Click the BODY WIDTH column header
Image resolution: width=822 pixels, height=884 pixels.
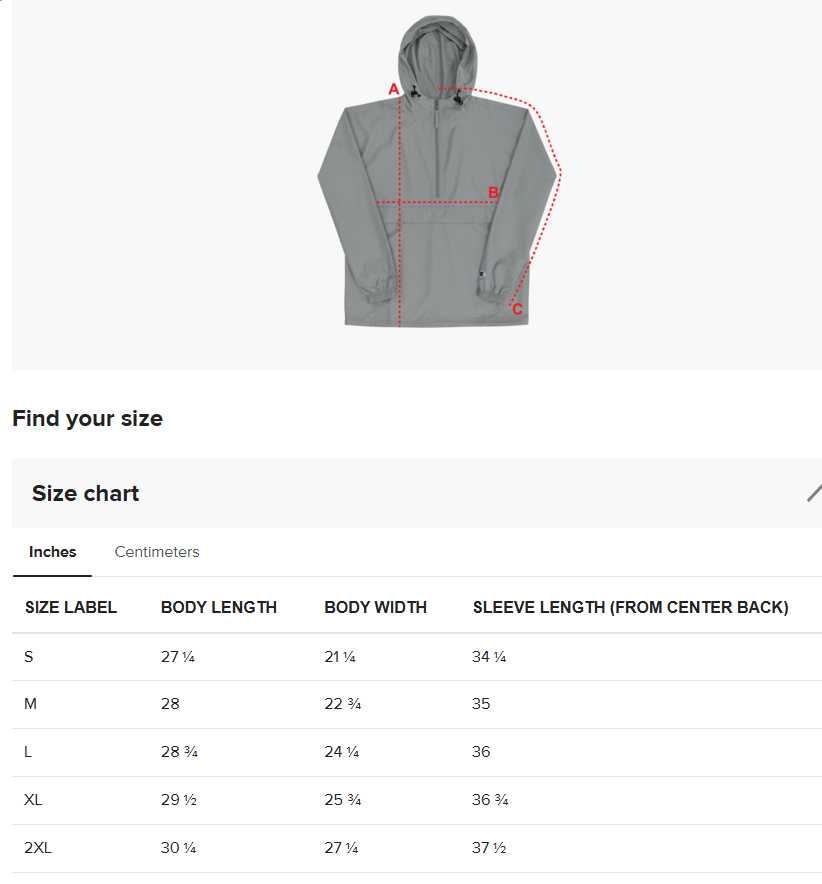coord(375,607)
